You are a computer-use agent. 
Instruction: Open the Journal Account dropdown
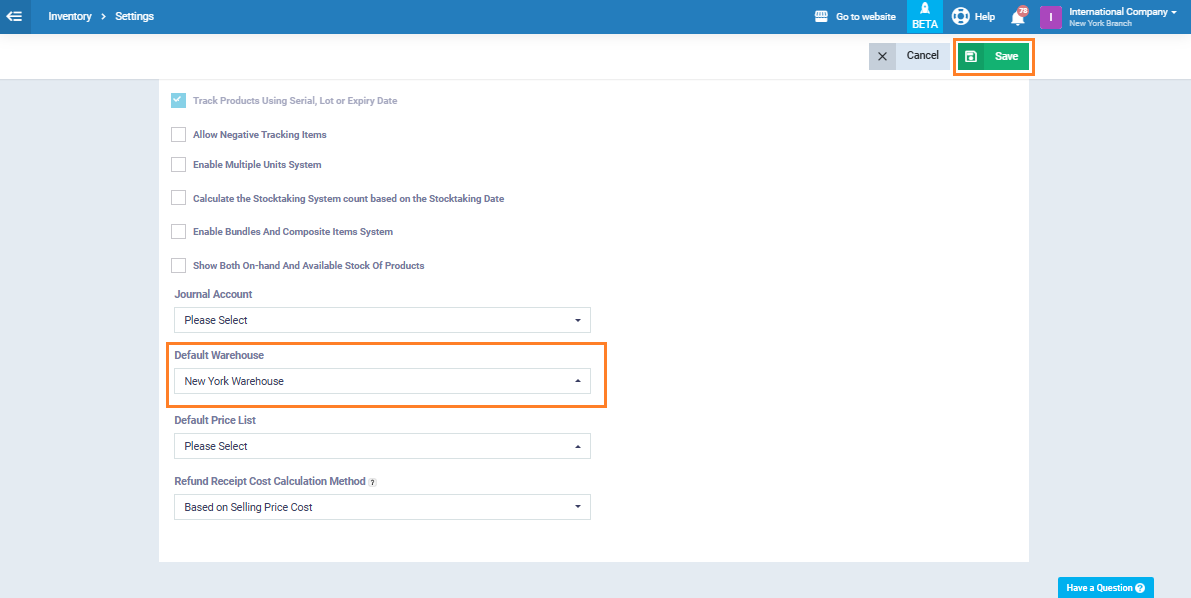(382, 320)
